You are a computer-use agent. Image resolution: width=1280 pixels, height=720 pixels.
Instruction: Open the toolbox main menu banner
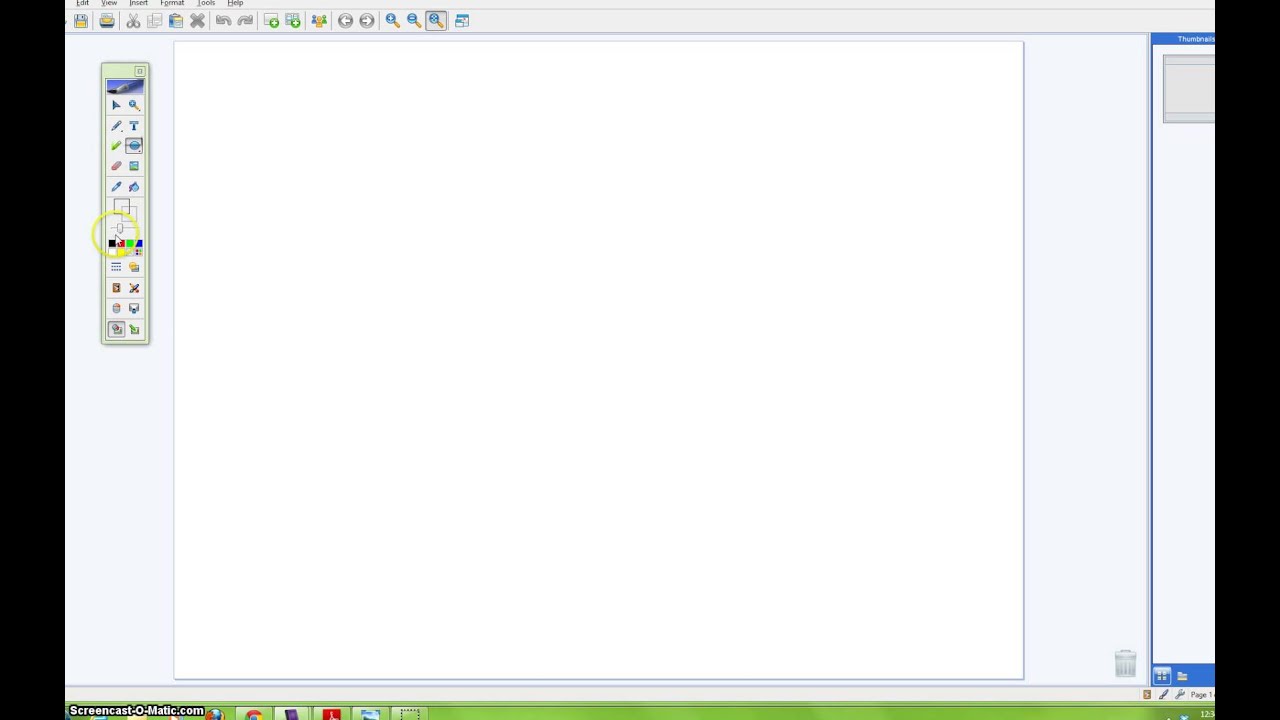click(x=125, y=87)
